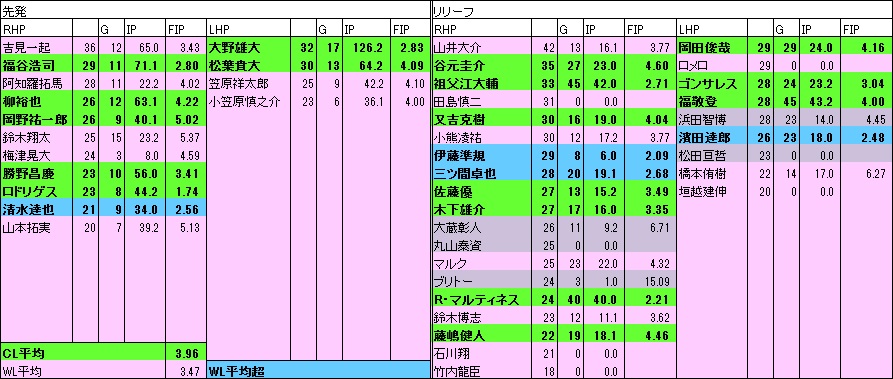Select the 石川翔 cell

tap(481, 354)
